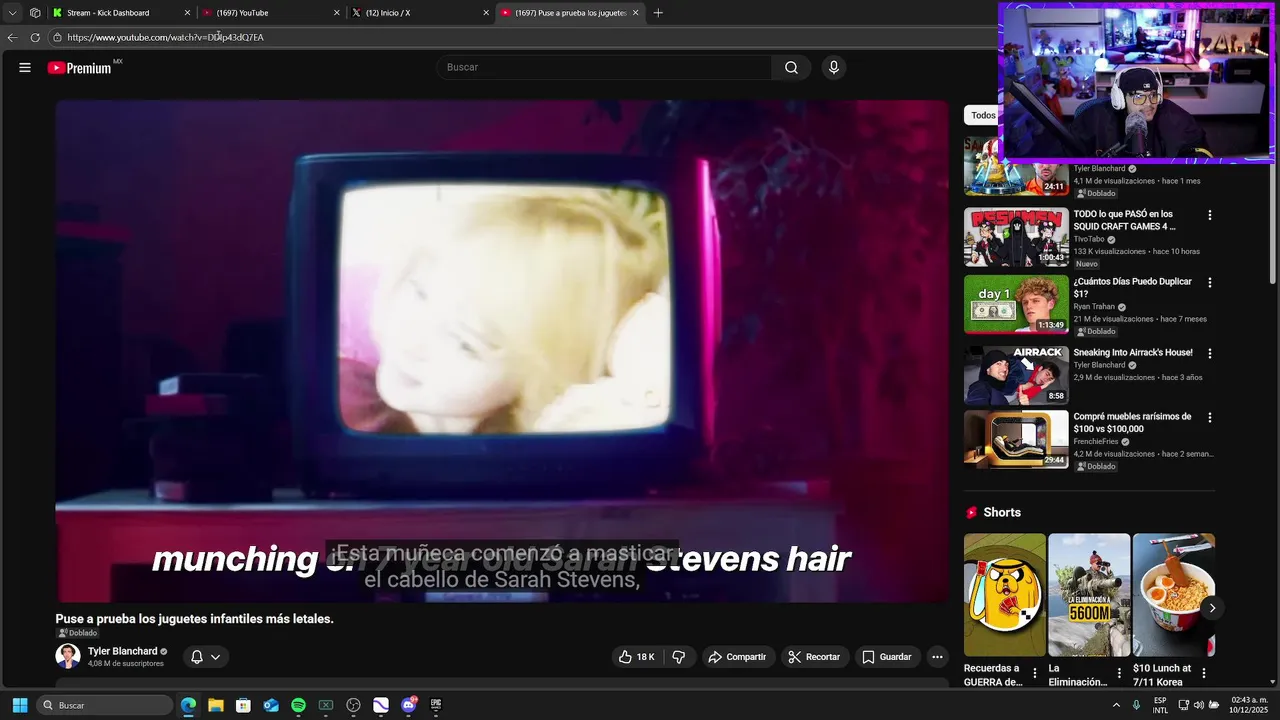The height and width of the screenshot is (720, 1280).
Task: Select the Todos filter chip
Action: tap(982, 115)
